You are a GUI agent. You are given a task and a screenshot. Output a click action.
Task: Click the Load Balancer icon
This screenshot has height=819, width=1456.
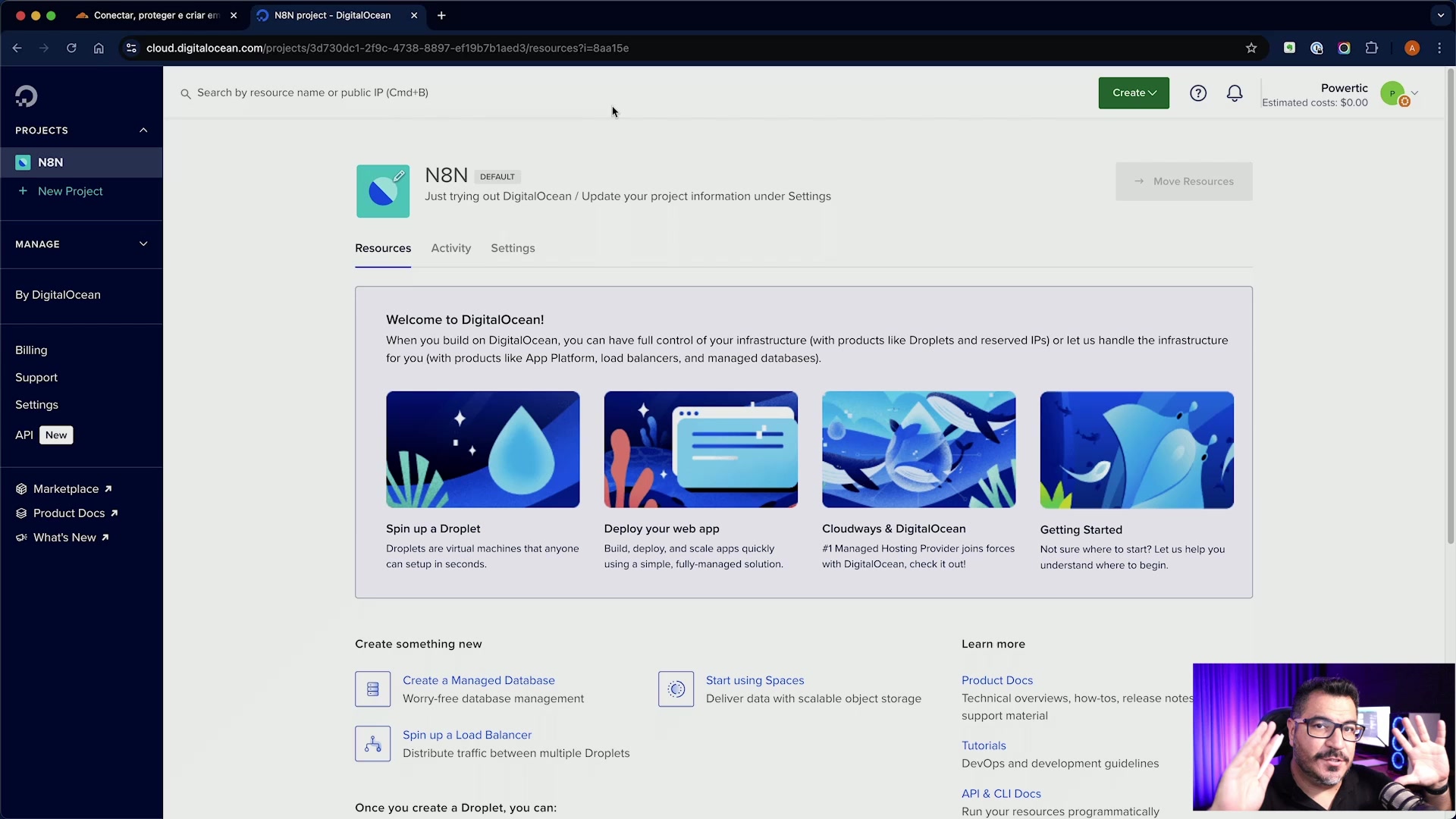(x=372, y=744)
